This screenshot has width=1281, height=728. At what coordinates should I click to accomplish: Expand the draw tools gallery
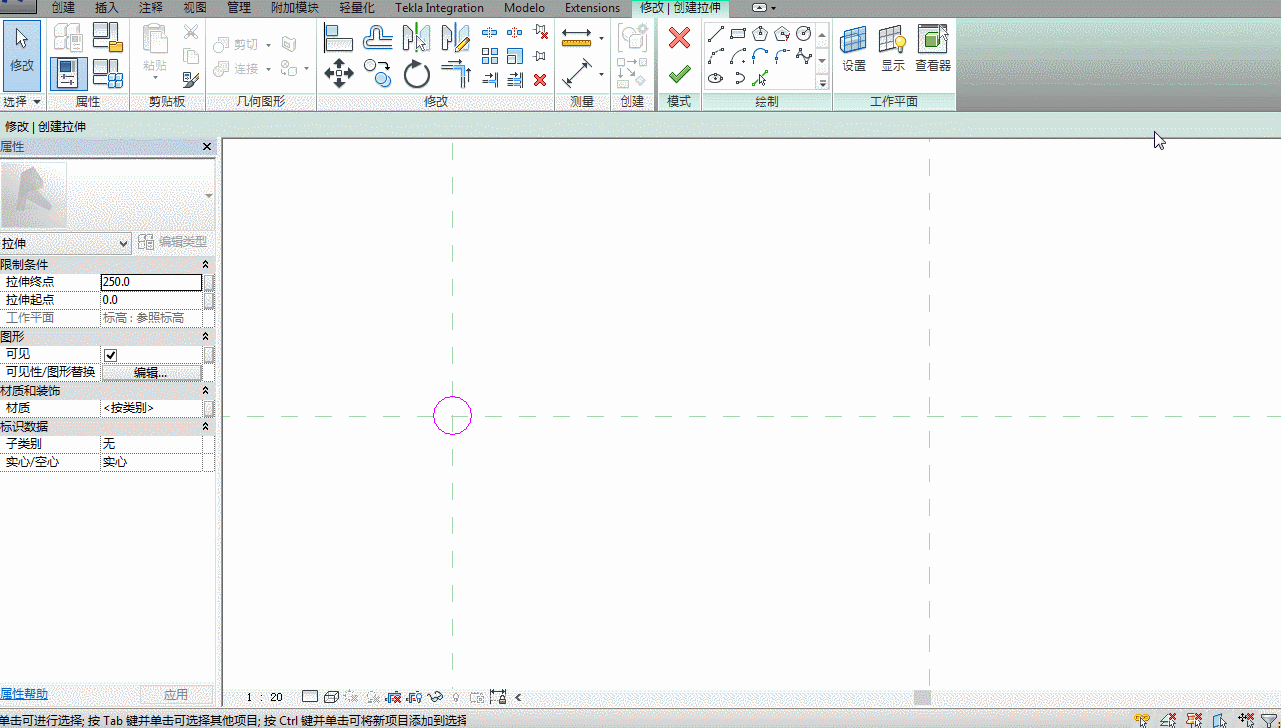pos(823,83)
